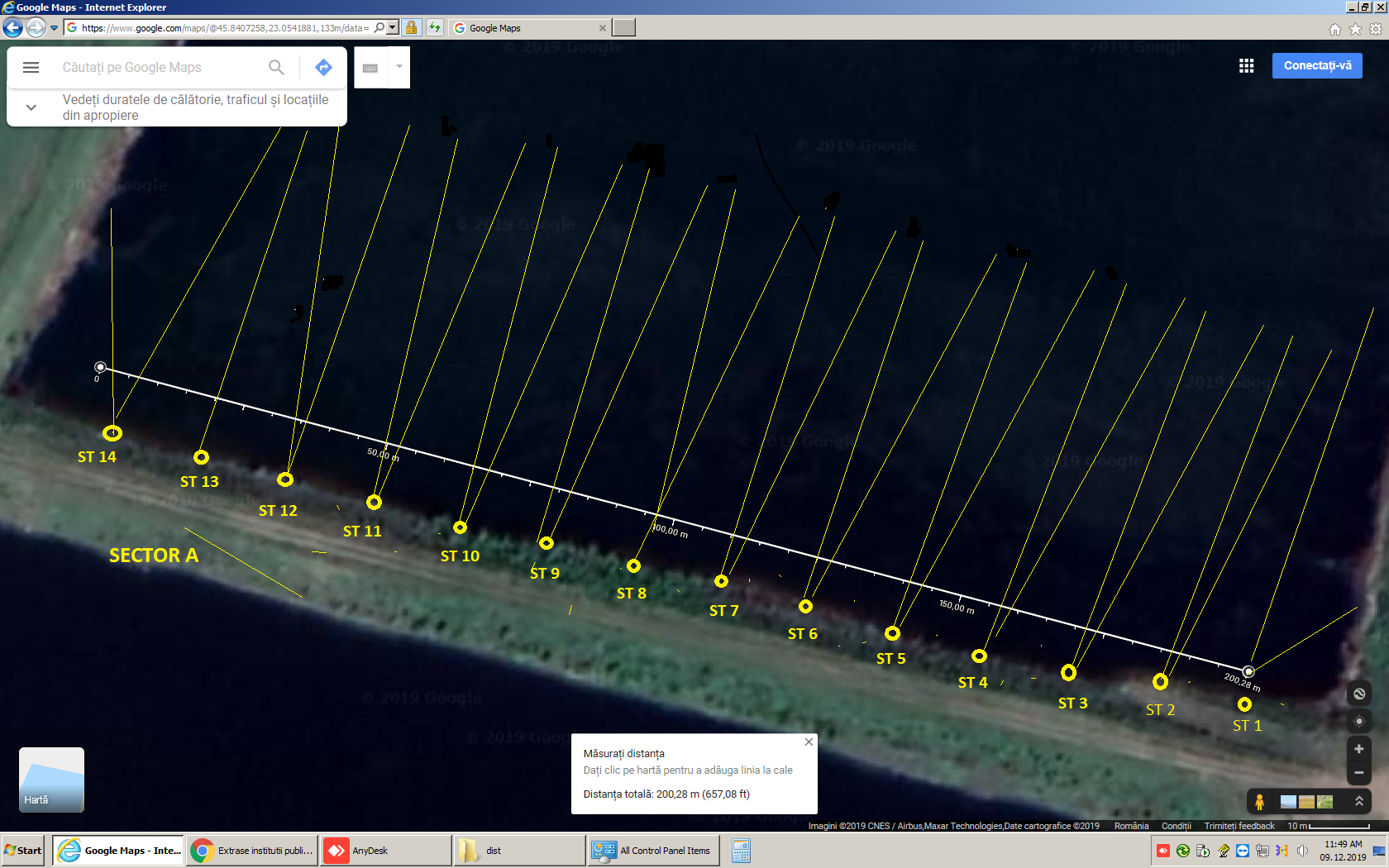Click the refresh page icon
Screen dimensions: 1389x868
(435, 27)
